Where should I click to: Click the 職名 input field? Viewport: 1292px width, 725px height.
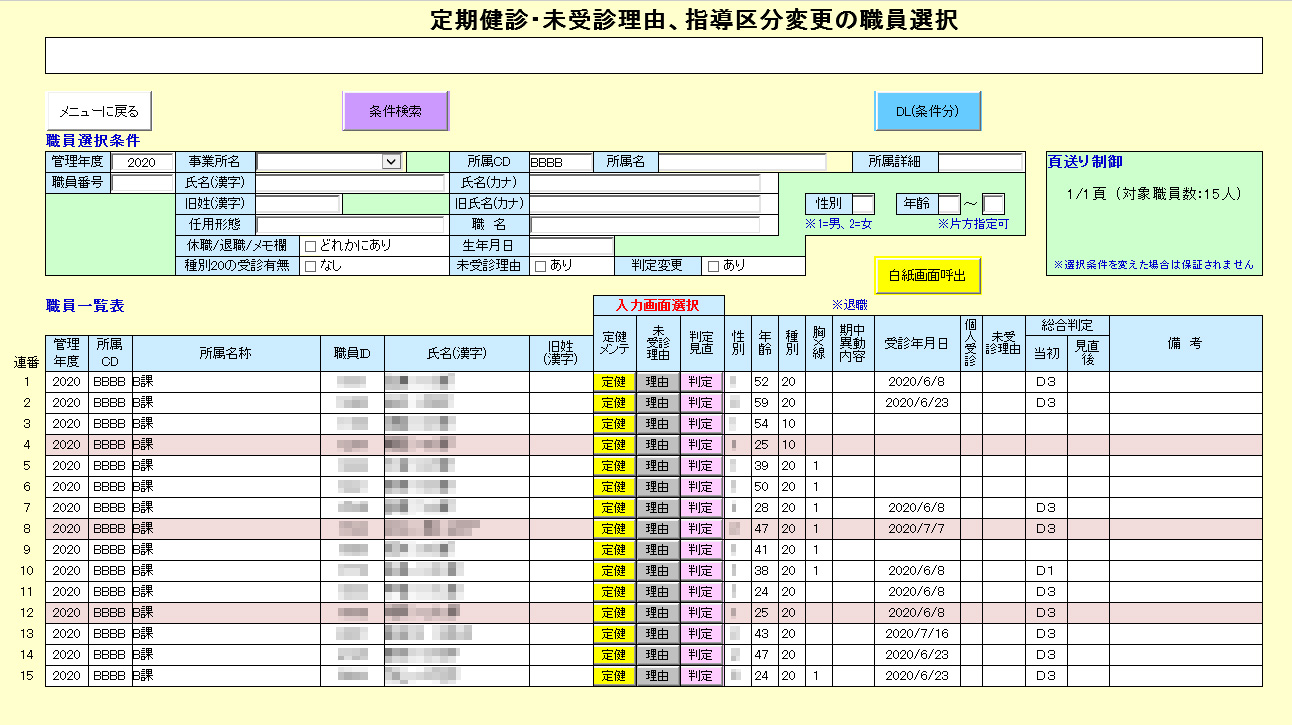(x=645, y=225)
